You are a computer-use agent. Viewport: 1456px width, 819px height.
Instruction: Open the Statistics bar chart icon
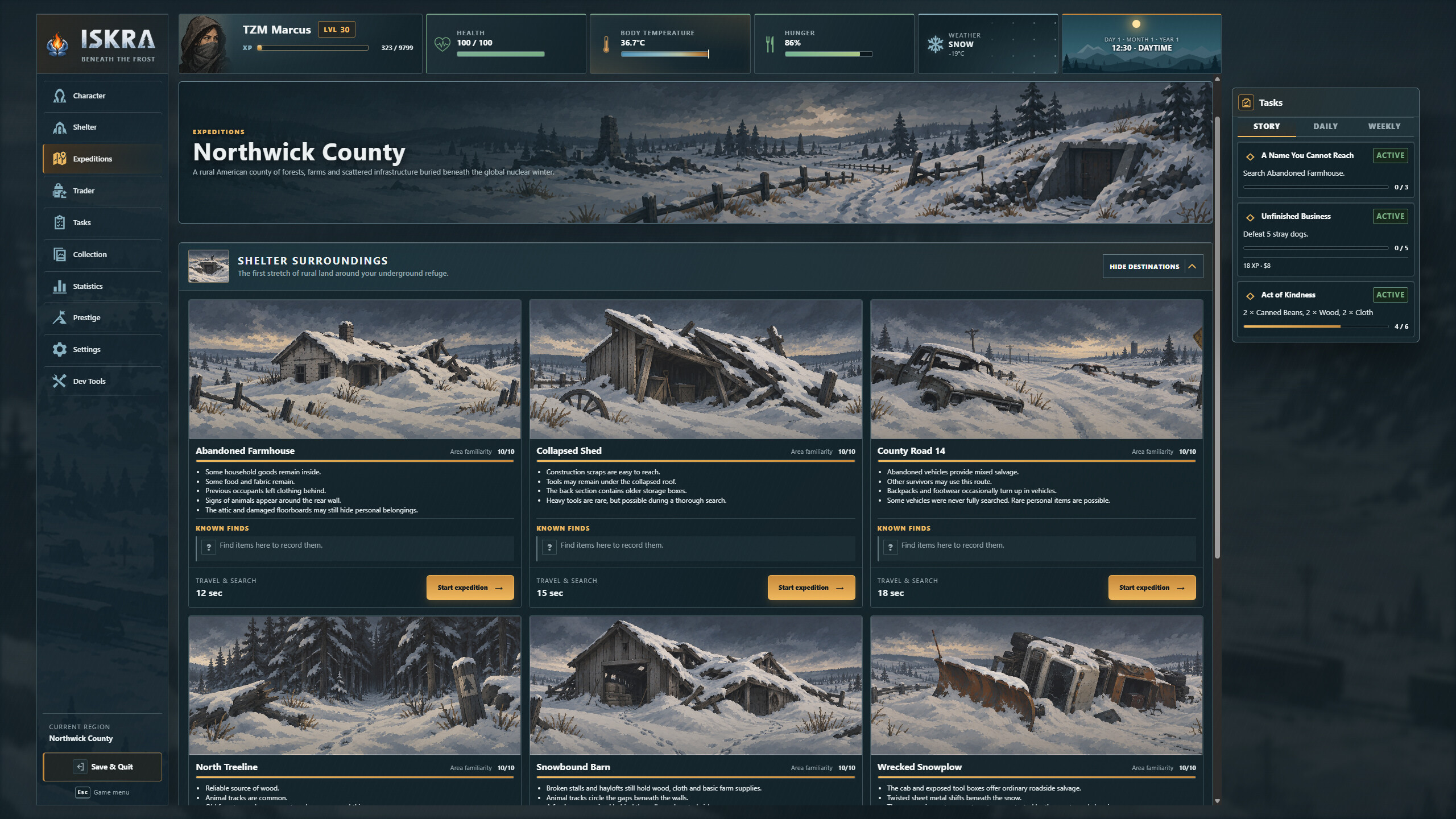coord(59,286)
